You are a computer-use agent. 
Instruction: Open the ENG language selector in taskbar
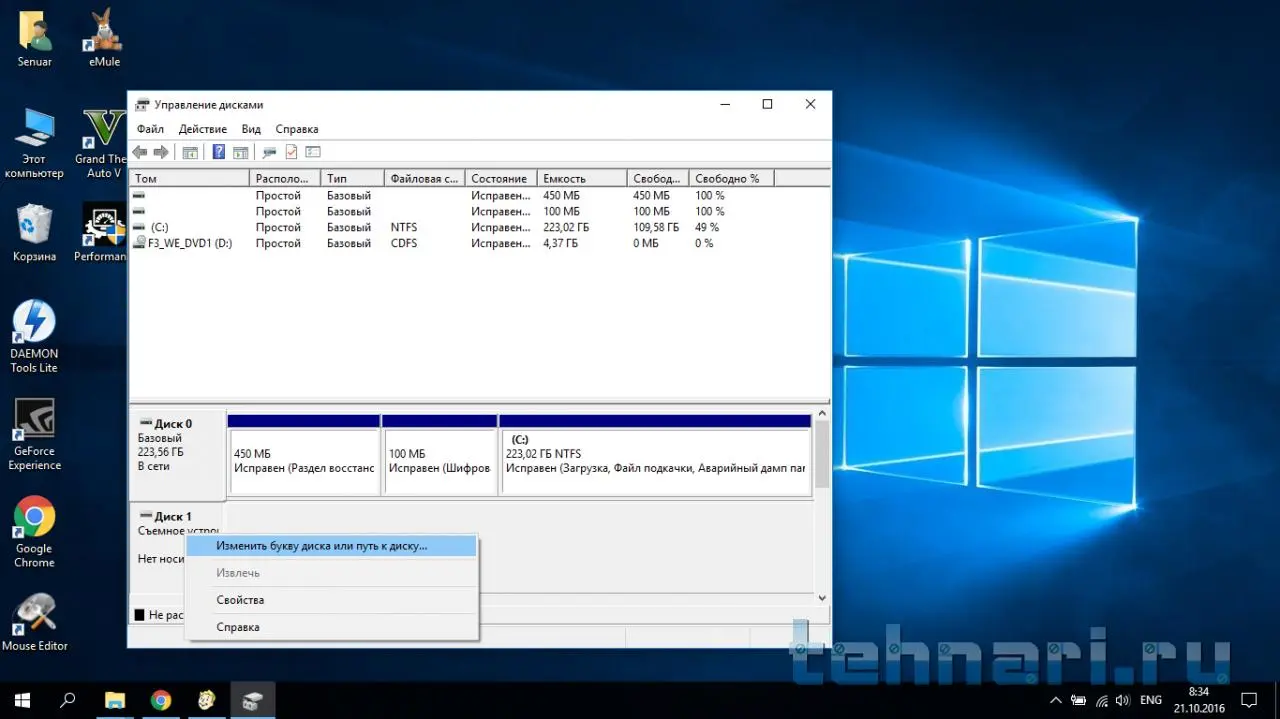click(1150, 700)
